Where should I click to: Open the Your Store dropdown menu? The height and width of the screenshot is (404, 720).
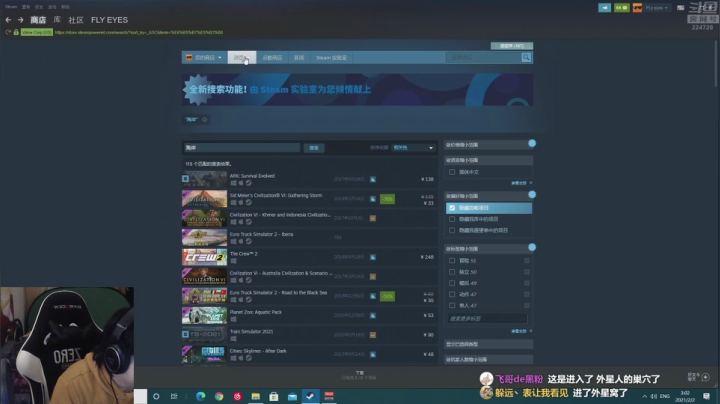[203, 57]
